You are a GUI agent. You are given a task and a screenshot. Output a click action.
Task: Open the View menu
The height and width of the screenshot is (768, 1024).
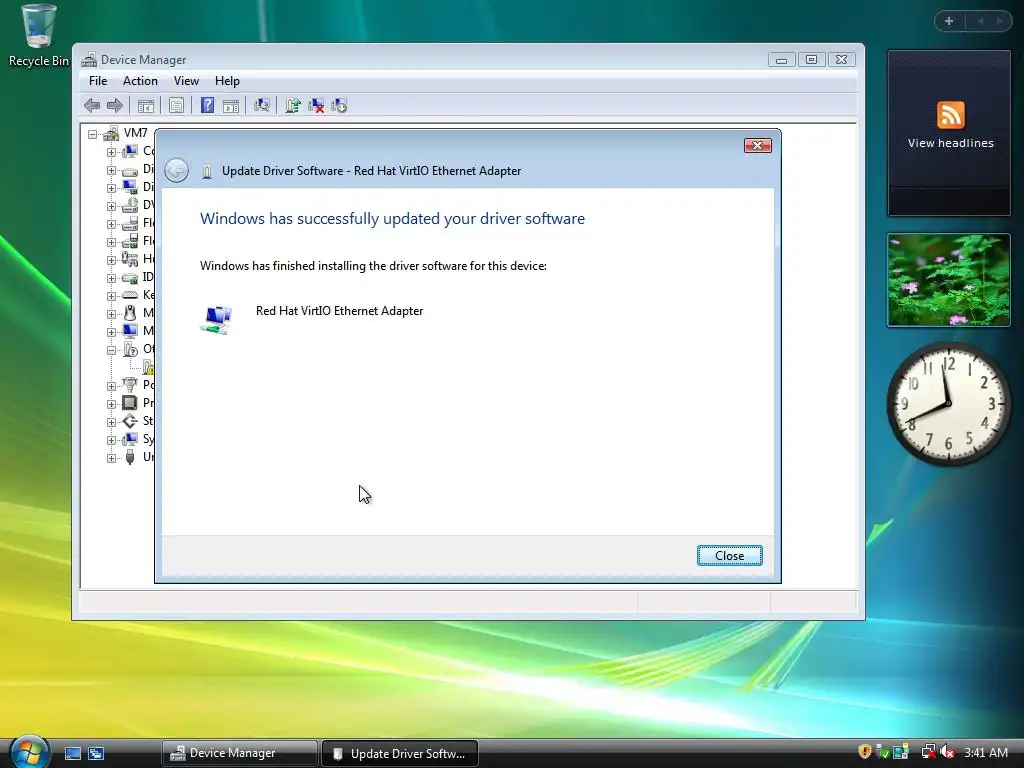186,81
